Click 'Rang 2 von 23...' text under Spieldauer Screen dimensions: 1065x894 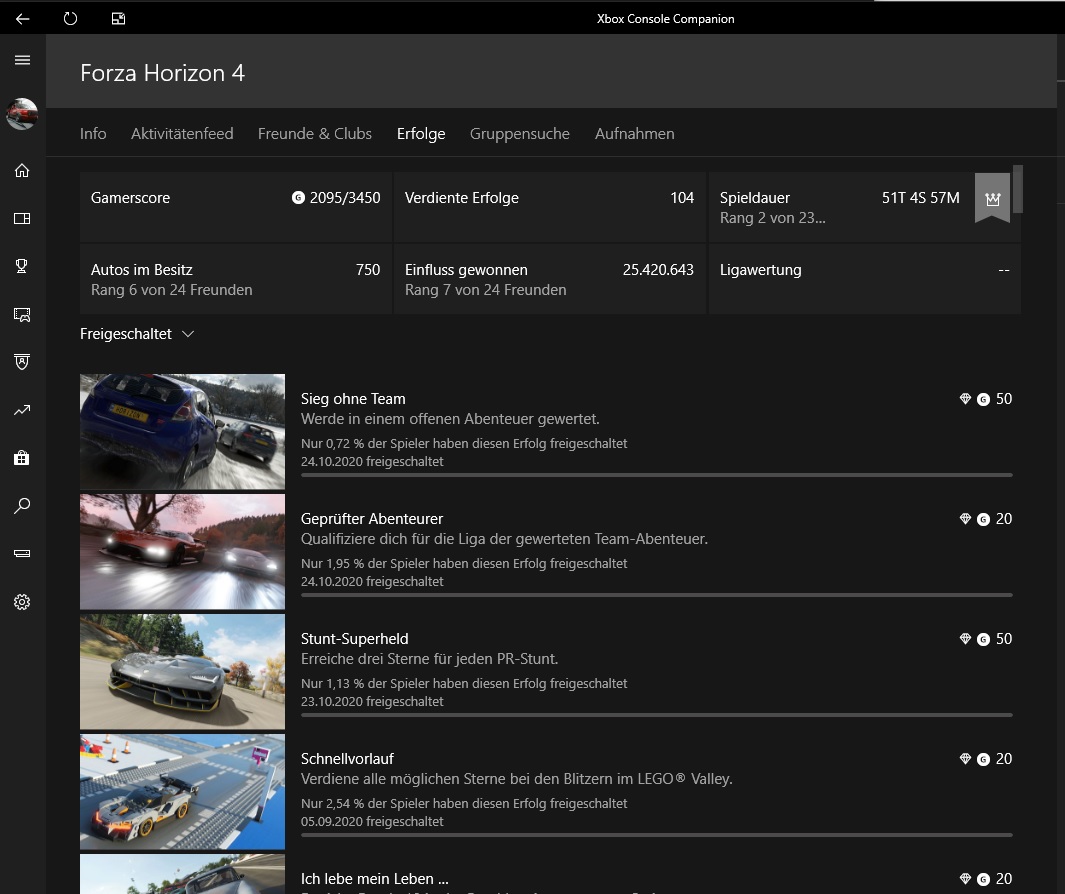(x=773, y=218)
